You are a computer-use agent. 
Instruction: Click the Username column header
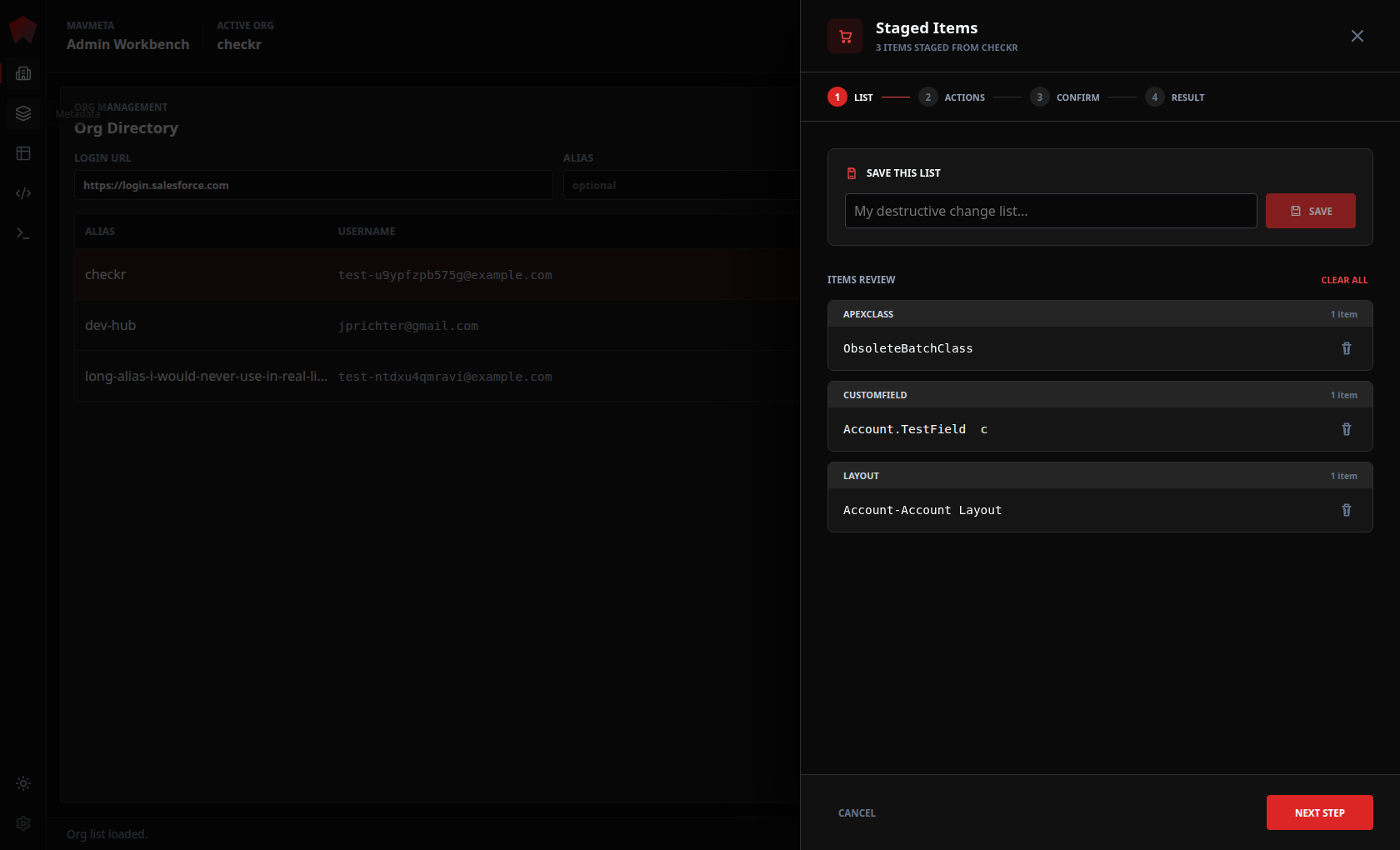point(367,231)
